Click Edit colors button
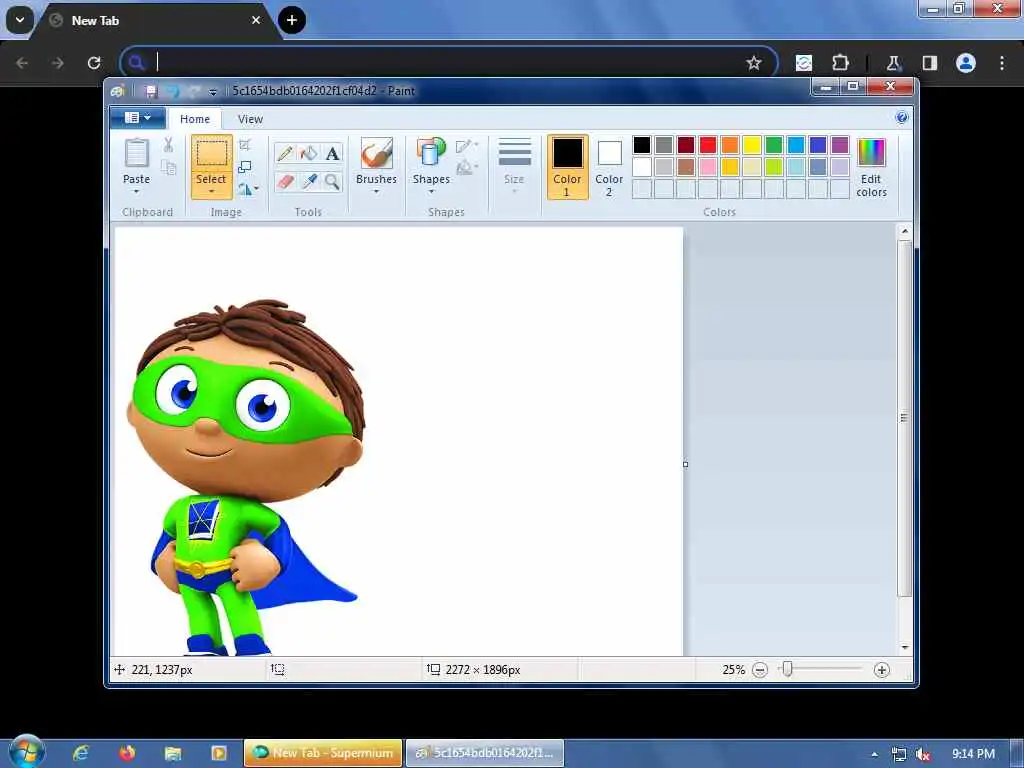Screen dimensions: 1024x768 click(x=871, y=167)
